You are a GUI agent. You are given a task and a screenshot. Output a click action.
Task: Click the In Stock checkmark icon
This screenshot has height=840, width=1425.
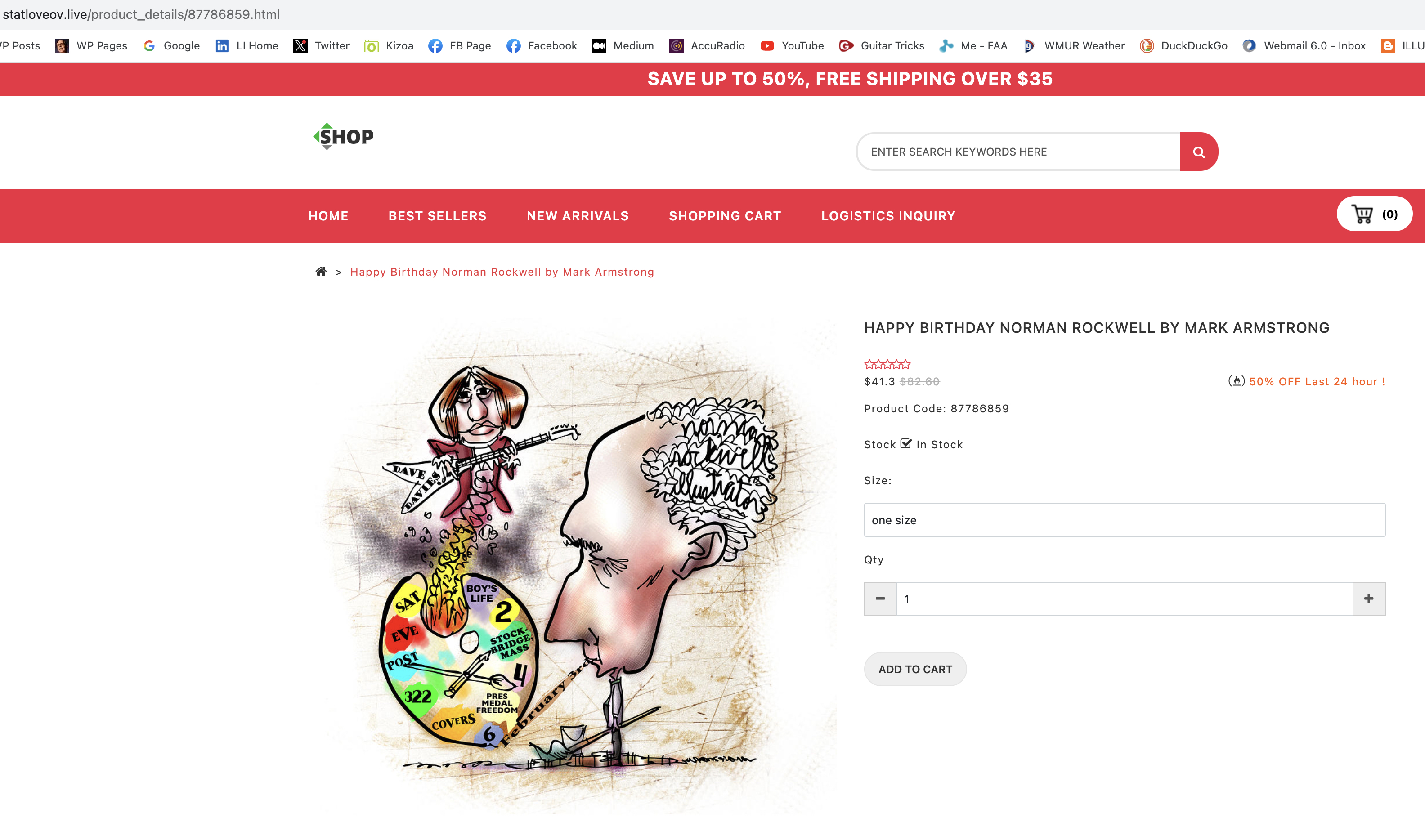pyautogui.click(x=906, y=444)
